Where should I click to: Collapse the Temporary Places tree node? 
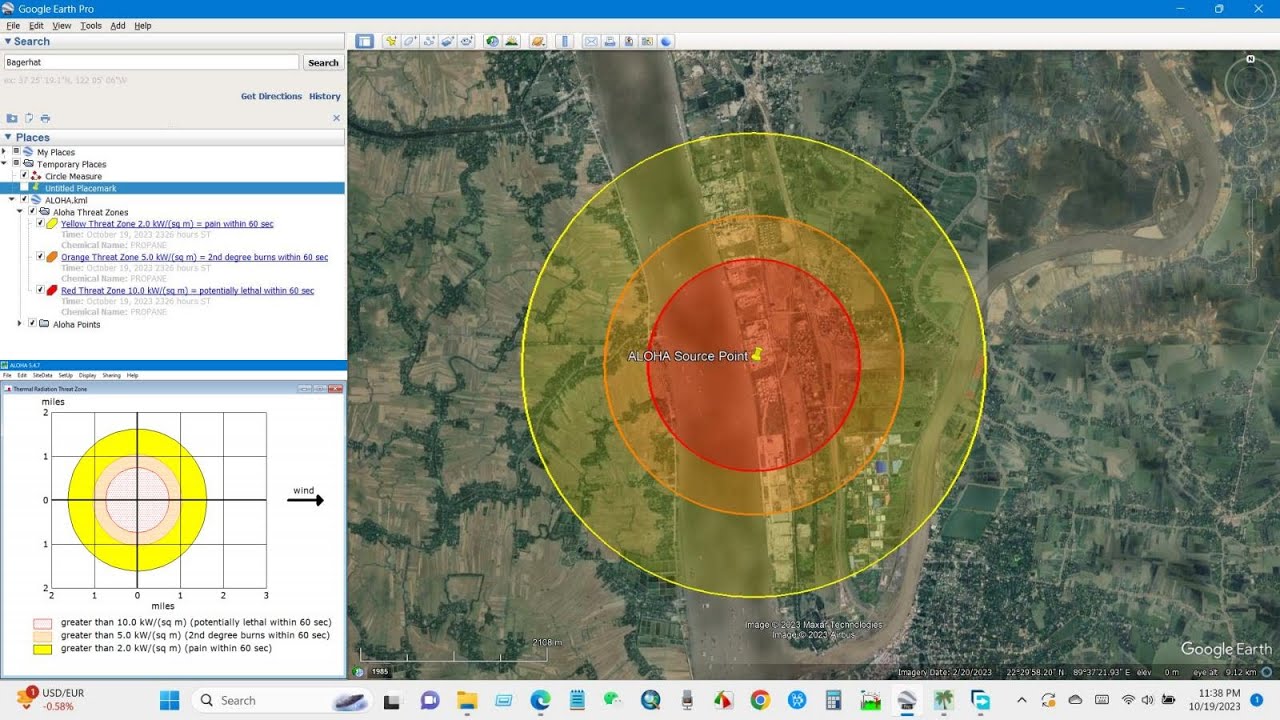(x=4, y=163)
